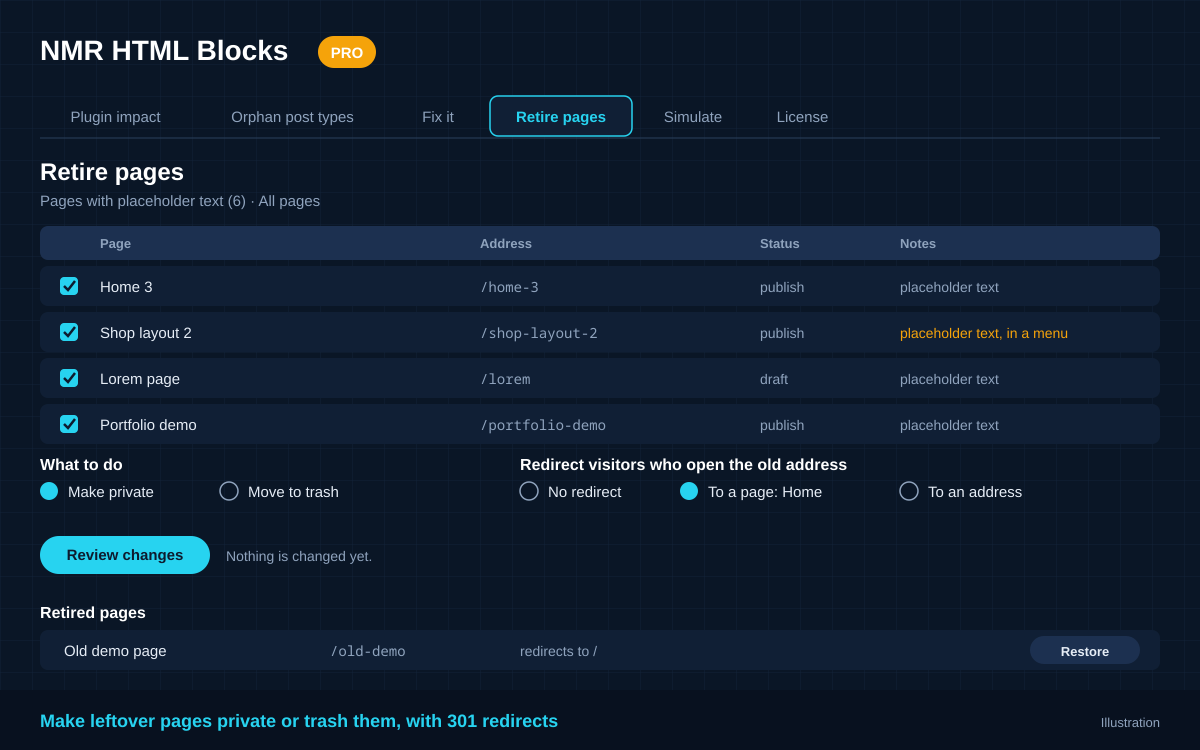
Task: Uncheck the Shop layout 2 checkbox
Action: click(69, 332)
